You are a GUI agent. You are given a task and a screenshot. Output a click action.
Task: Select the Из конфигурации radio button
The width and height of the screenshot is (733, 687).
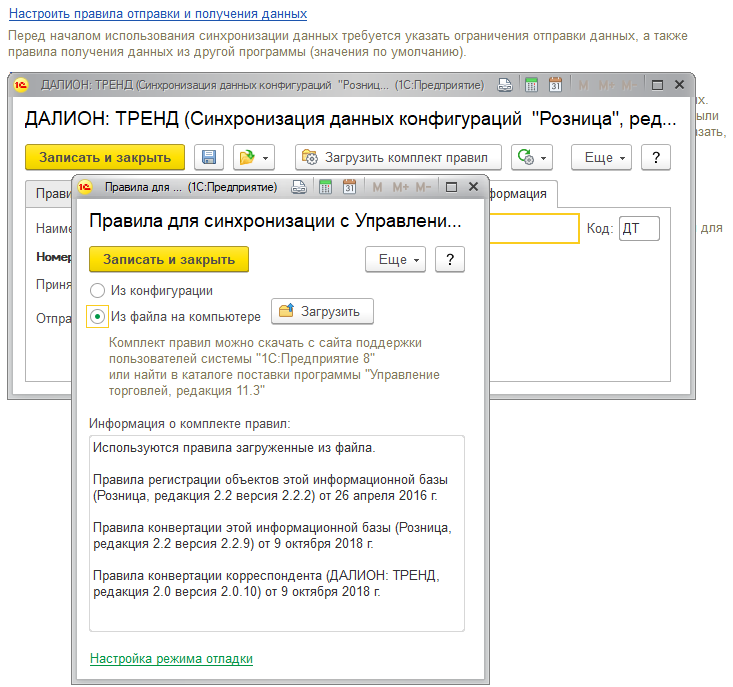tap(97, 291)
